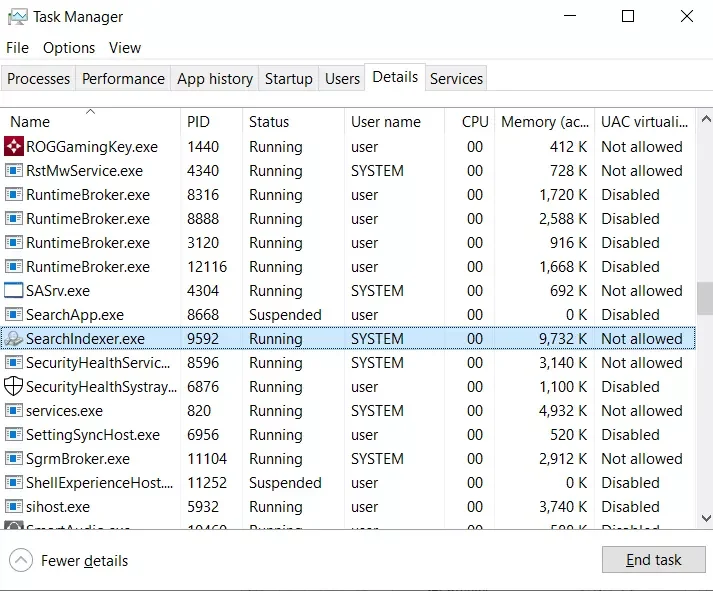713x591 pixels.
Task: Select the services.exe row name
Action: point(64,411)
